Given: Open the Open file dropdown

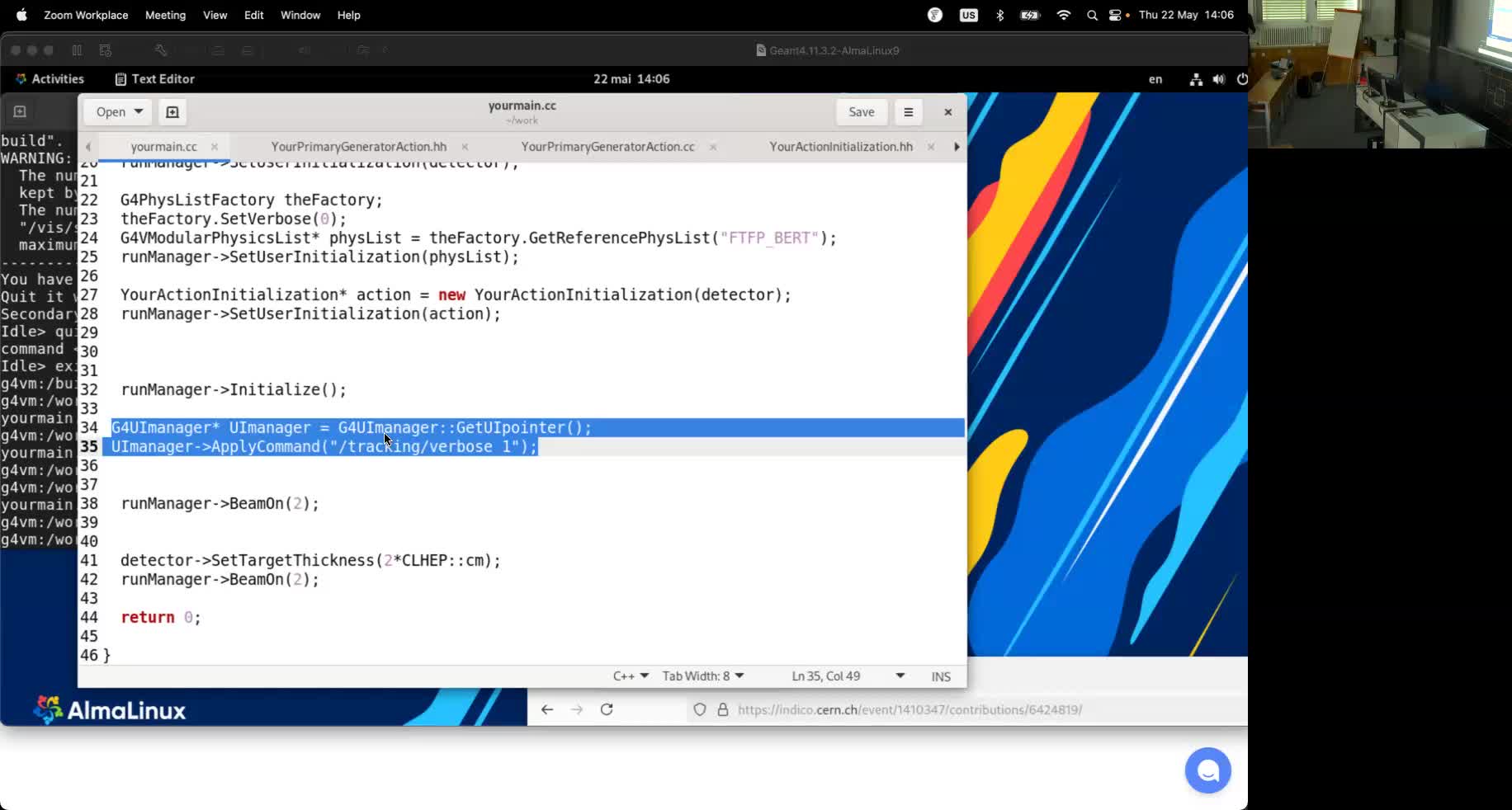Looking at the screenshot, I should 116,112.
